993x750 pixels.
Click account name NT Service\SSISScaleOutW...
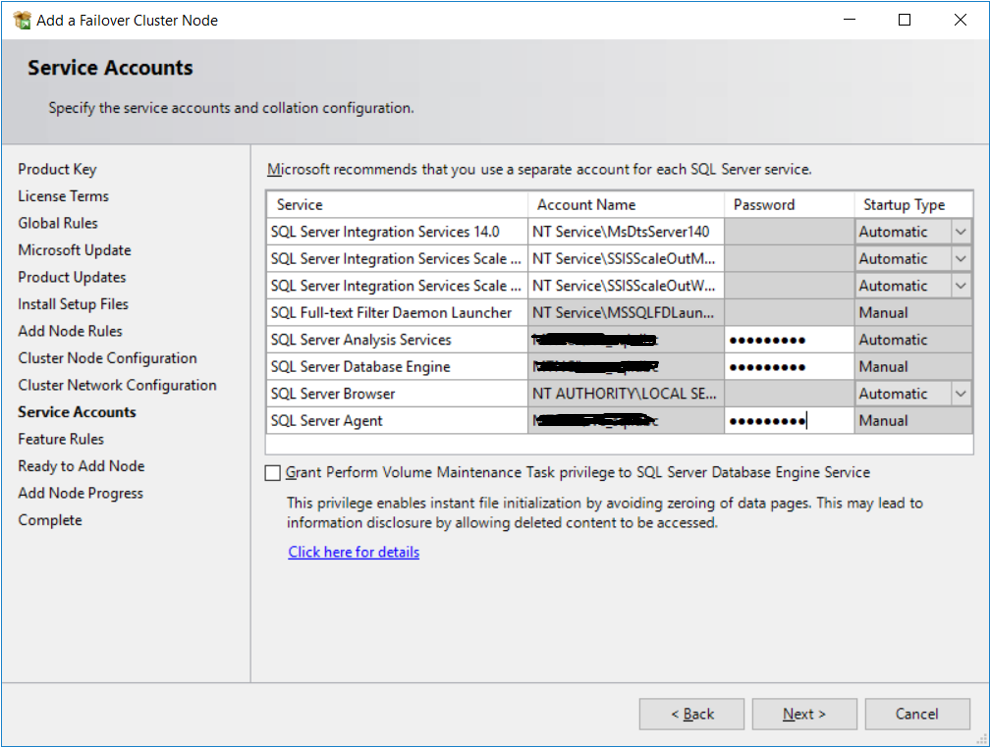tap(626, 286)
